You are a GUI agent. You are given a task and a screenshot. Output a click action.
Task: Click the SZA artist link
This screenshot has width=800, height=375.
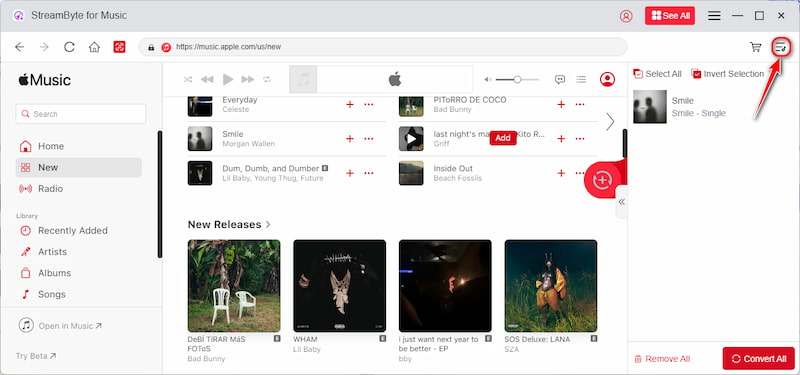[512, 349]
